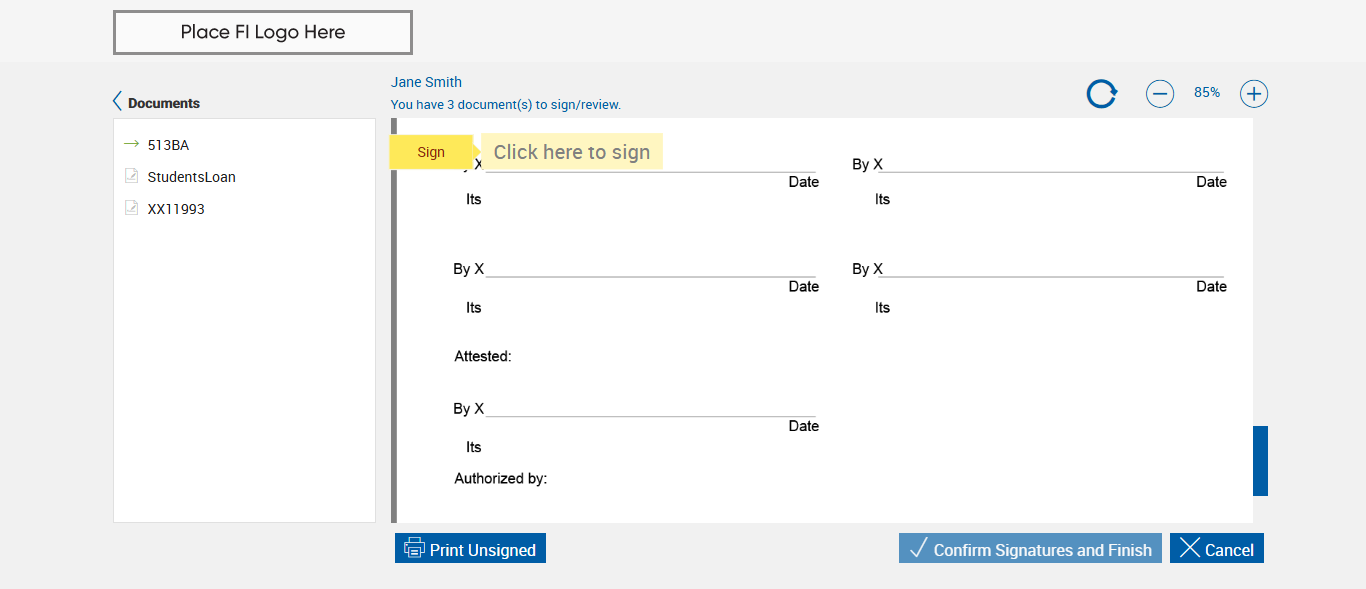Click the second-row right 'By X' signature line

click(1050, 270)
